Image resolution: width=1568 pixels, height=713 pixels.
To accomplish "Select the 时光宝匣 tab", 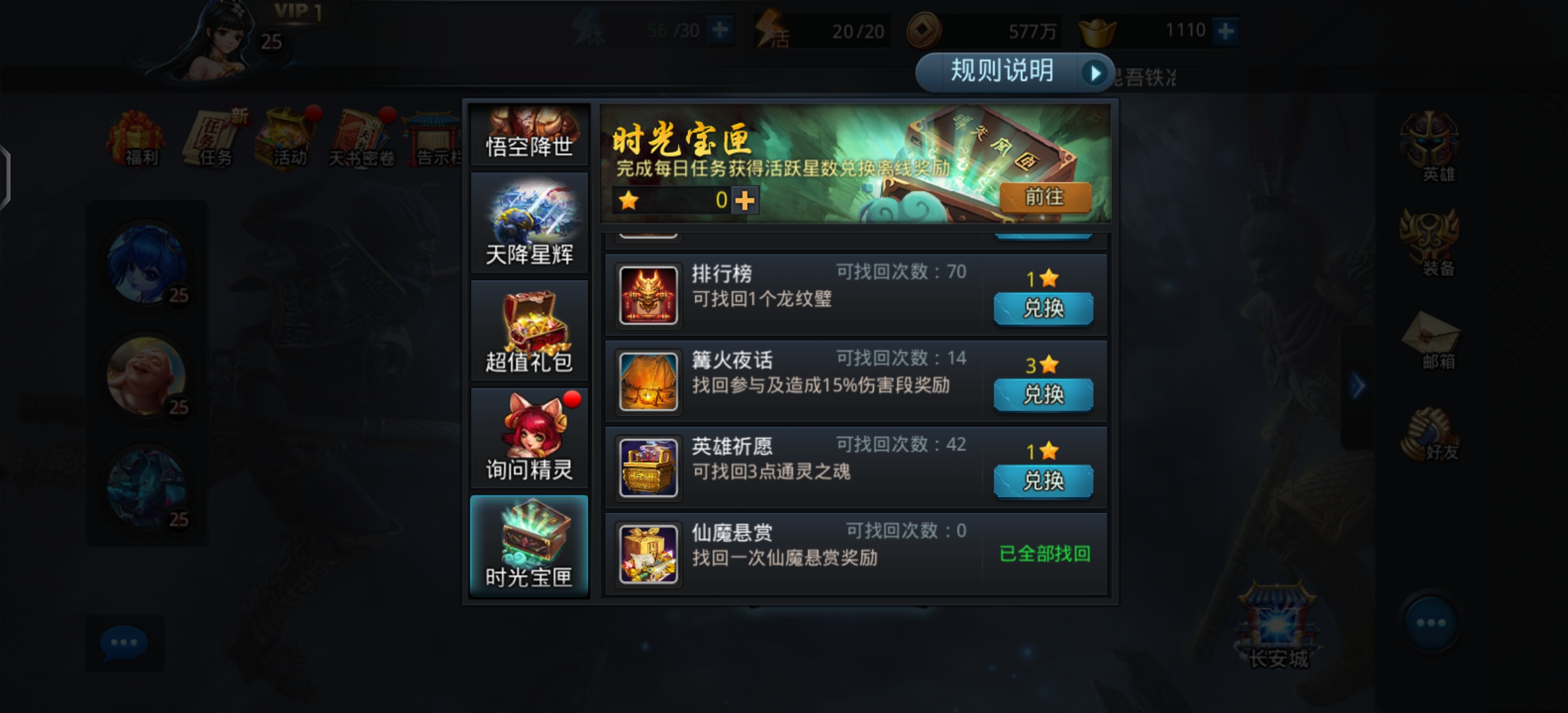I will [x=529, y=546].
